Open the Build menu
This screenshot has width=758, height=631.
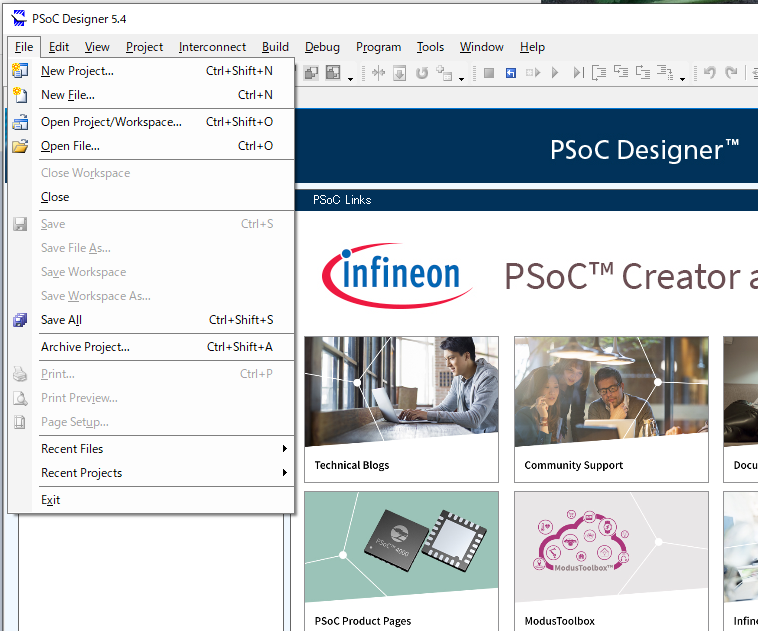pyautogui.click(x=276, y=47)
